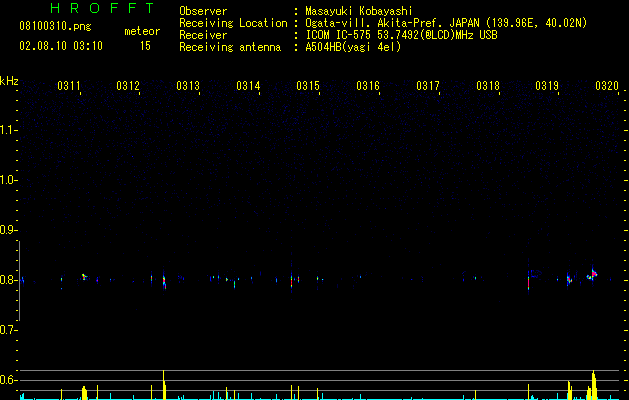The width and height of the screenshot is (629, 400).
Task: Click the 0311 time marker
Action: click(x=69, y=86)
